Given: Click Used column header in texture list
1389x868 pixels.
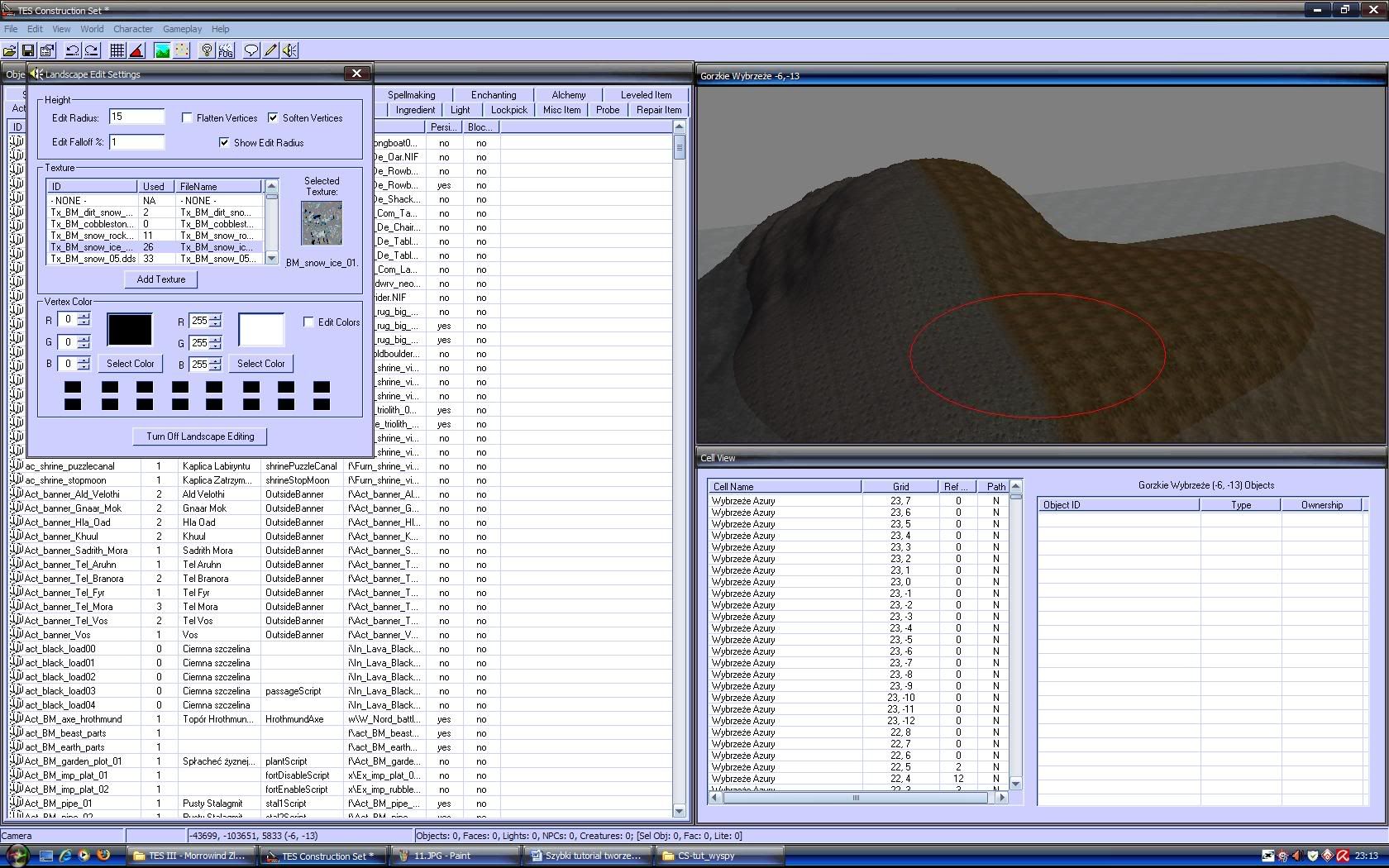Looking at the screenshot, I should 156,187.
